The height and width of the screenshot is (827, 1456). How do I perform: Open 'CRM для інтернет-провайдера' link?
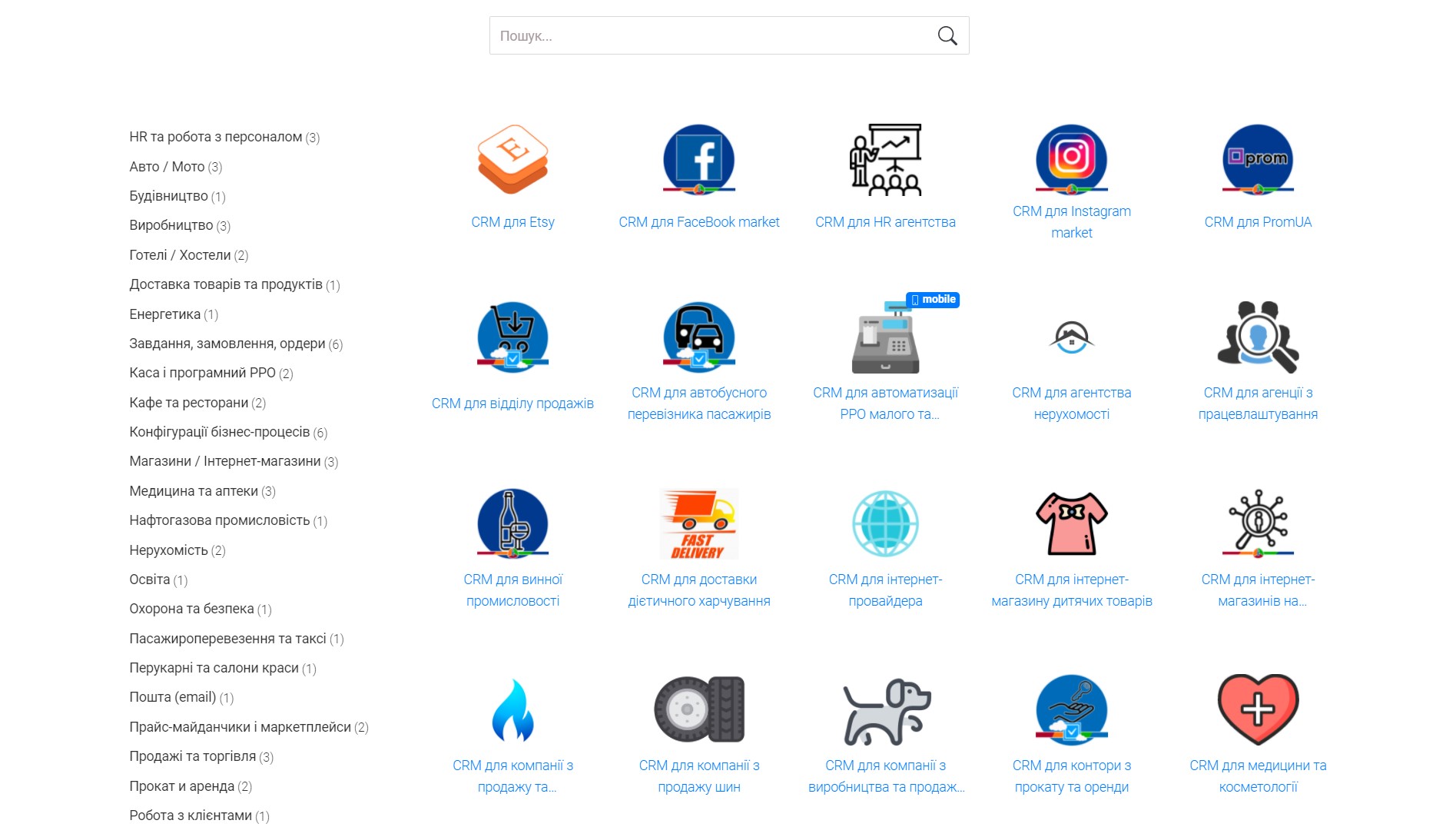(x=885, y=590)
